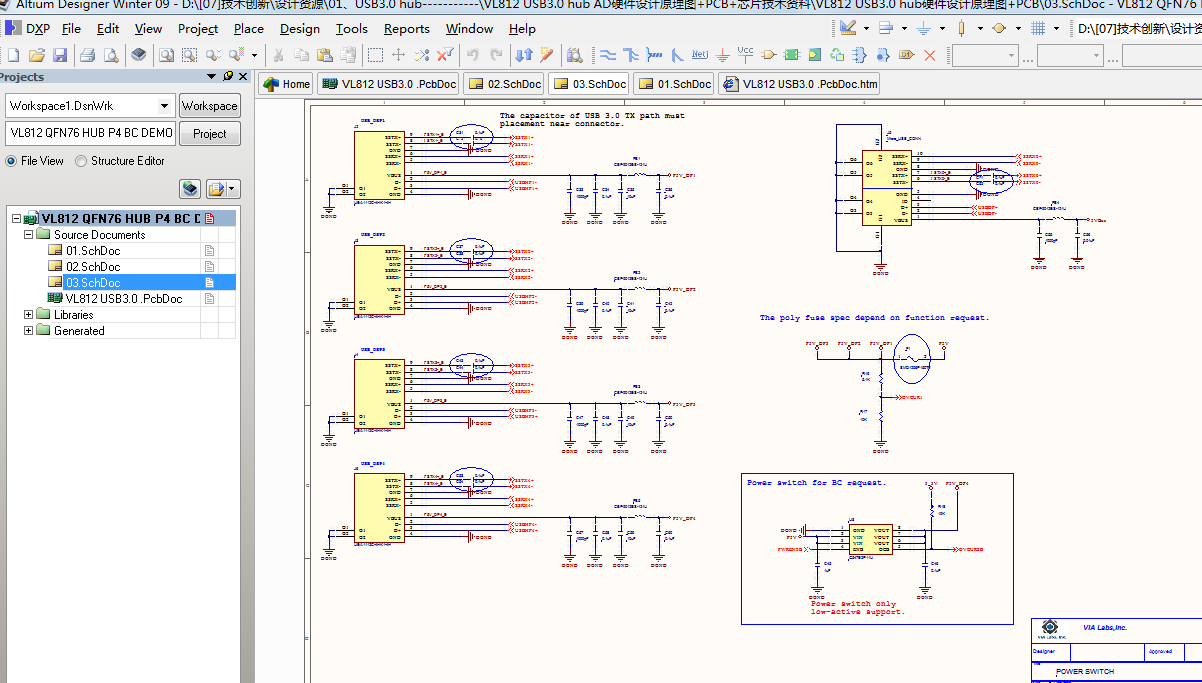Open the power sources dropdown
This screenshot has height=683, width=1202.
coord(942,28)
